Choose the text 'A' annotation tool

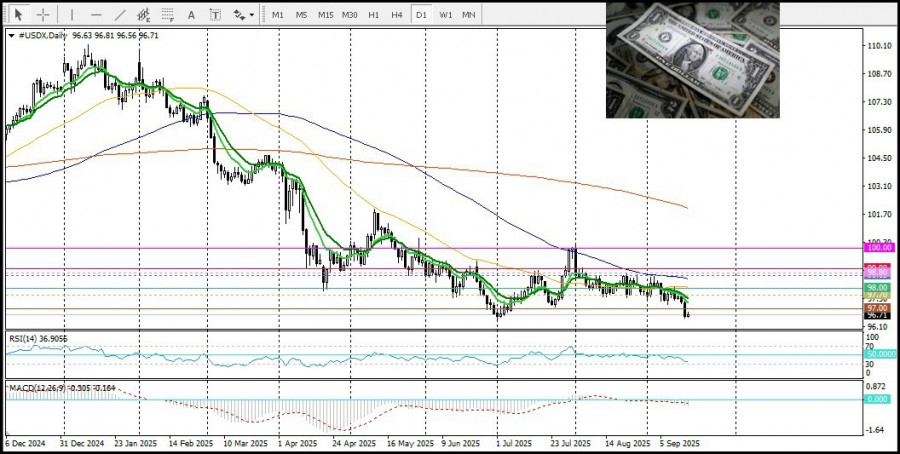pyautogui.click(x=192, y=15)
